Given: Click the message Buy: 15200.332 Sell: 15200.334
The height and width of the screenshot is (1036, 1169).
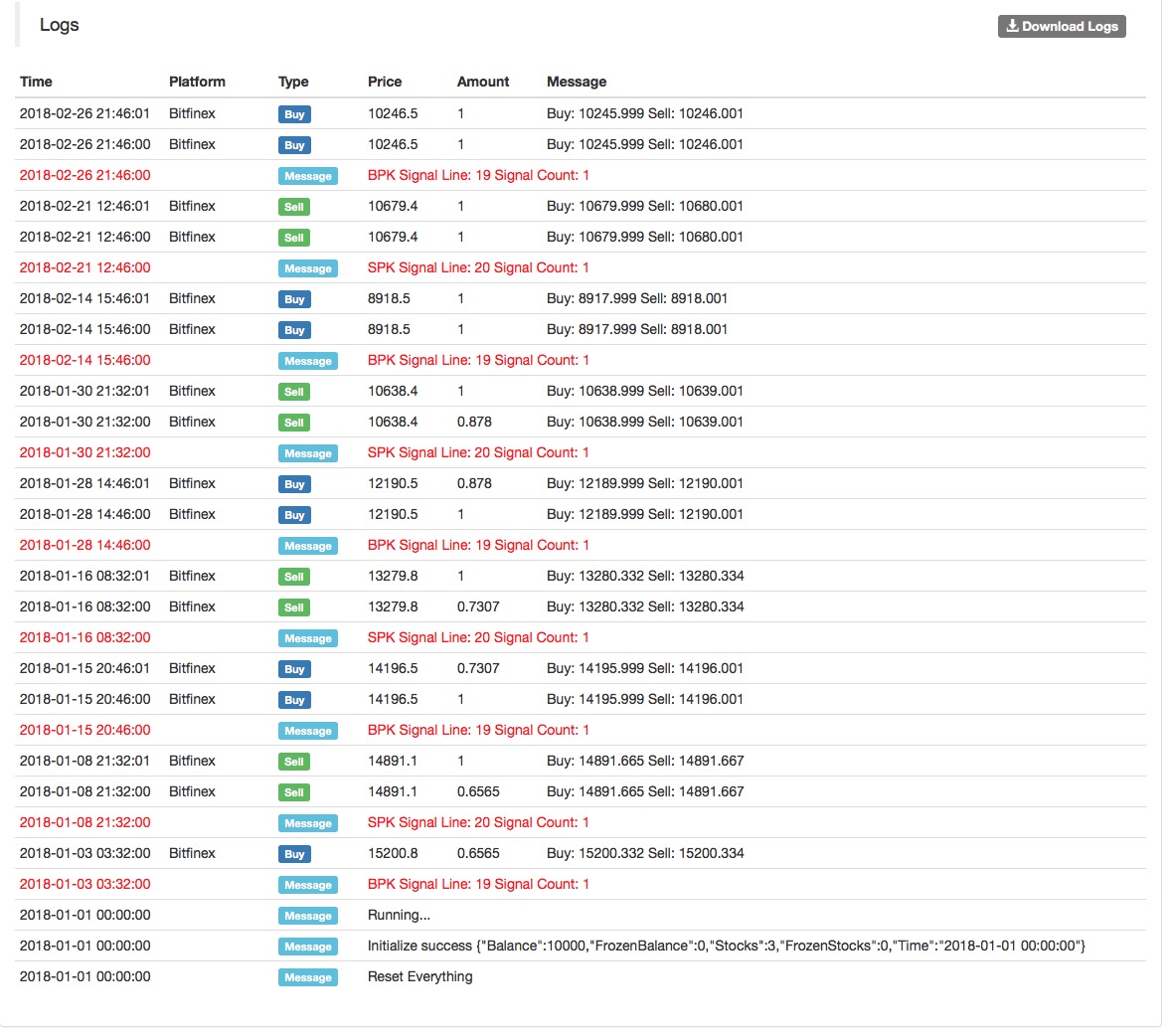Looking at the screenshot, I should point(645,853).
